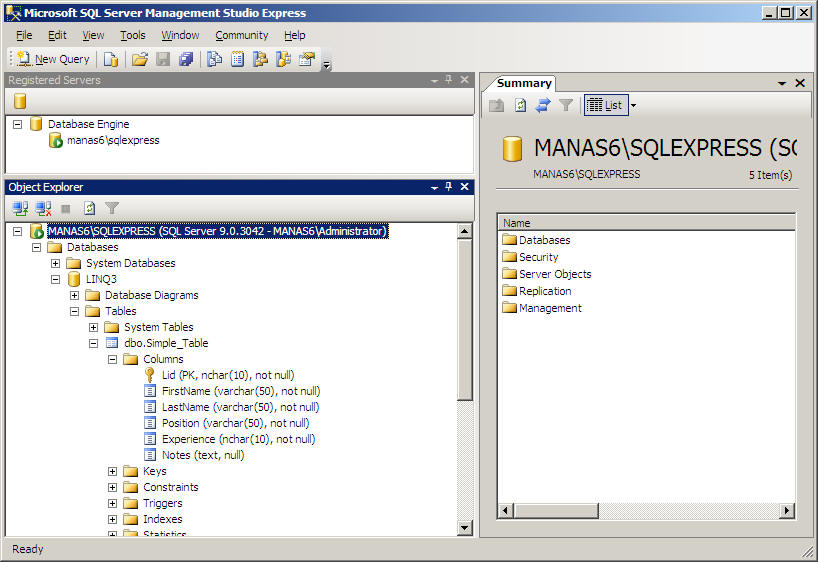Select the Lid primary key column
Image resolution: width=818 pixels, height=562 pixels.
click(228, 375)
